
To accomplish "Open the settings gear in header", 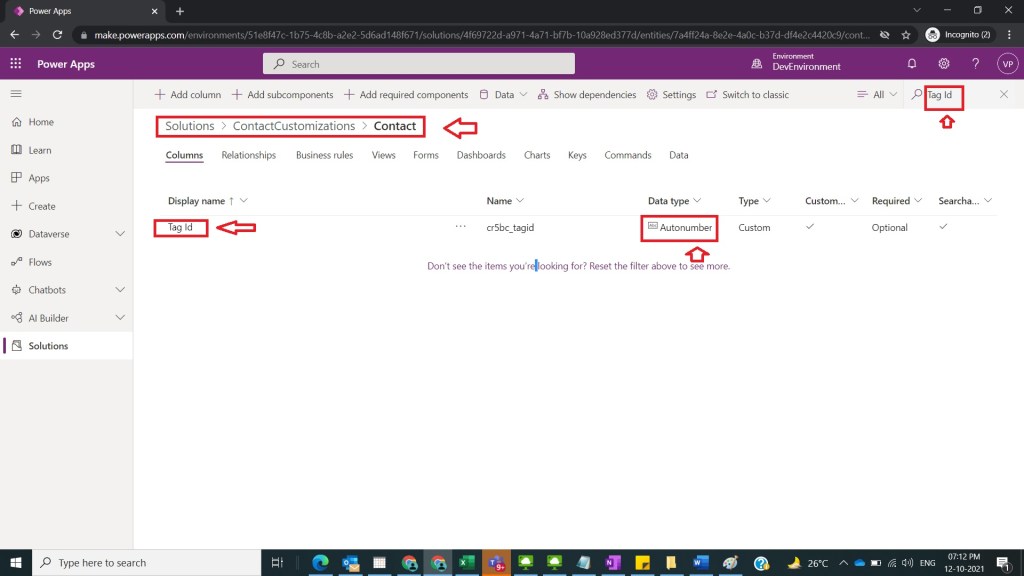I will click(944, 64).
